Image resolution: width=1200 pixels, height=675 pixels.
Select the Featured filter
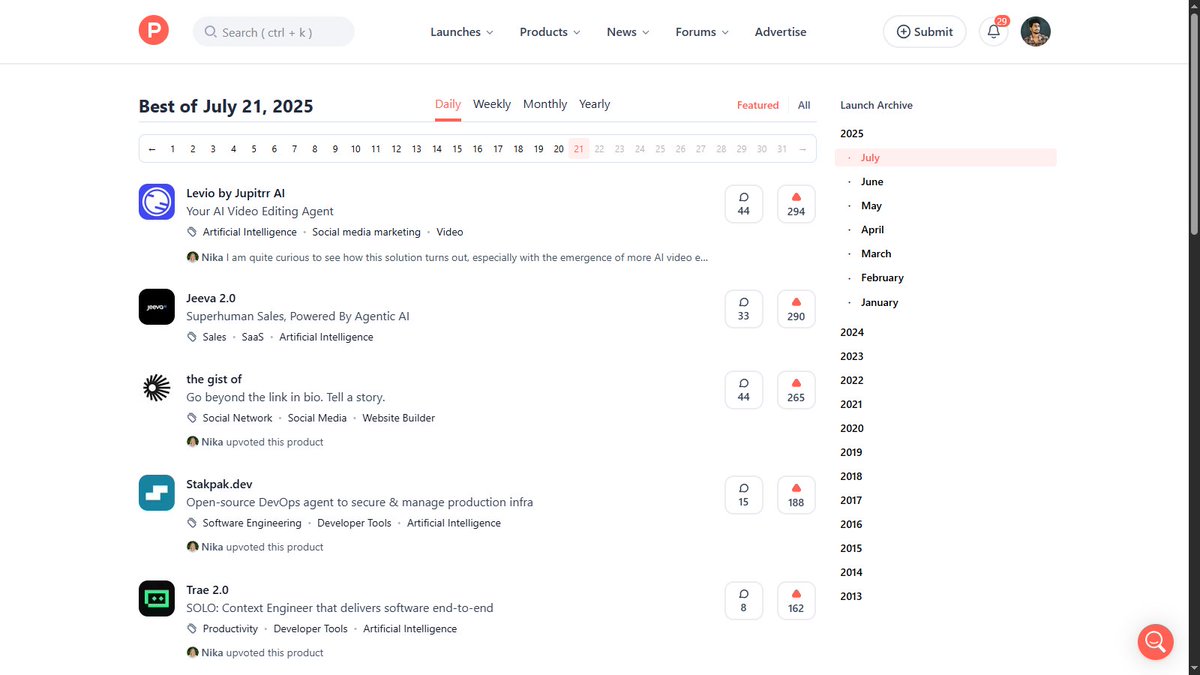758,105
